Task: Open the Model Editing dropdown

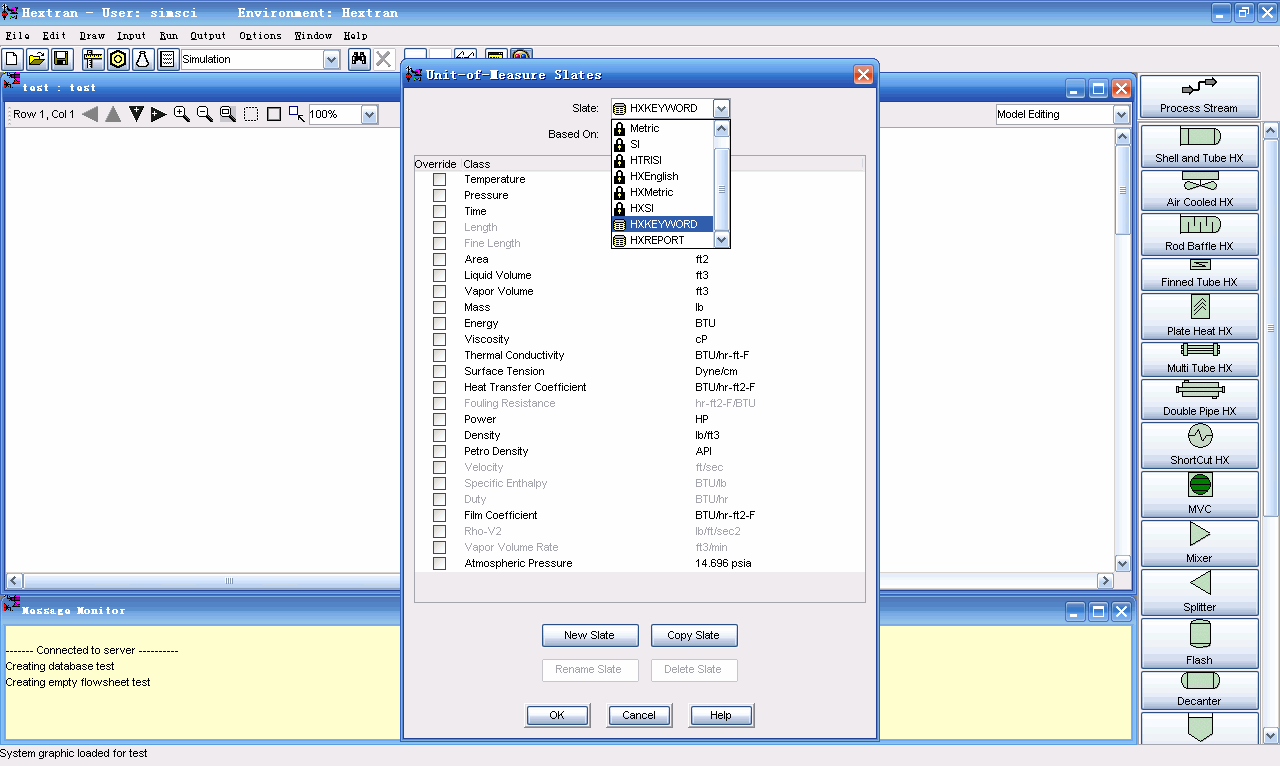Action: tap(1121, 114)
